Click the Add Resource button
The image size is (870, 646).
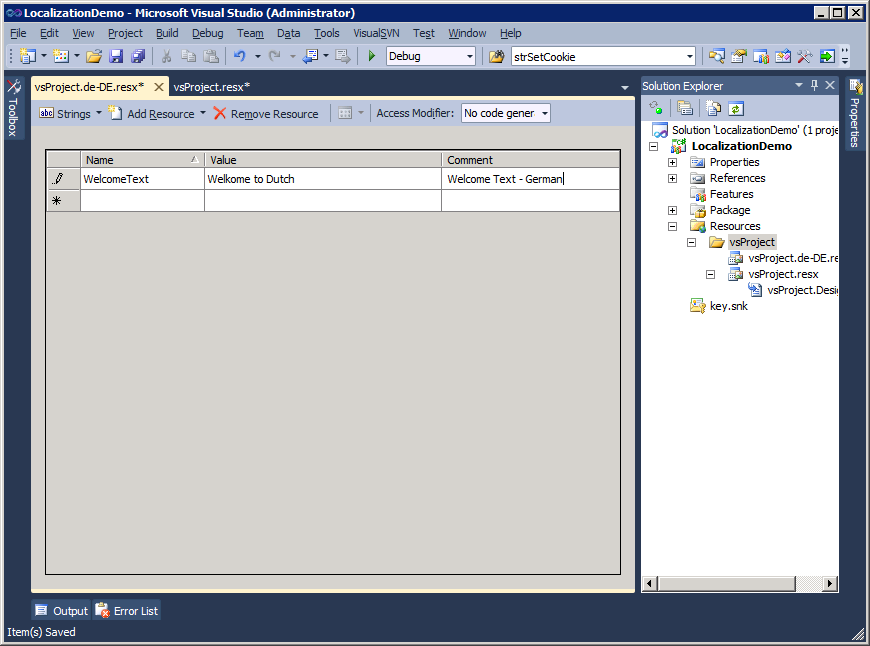[x=153, y=113]
